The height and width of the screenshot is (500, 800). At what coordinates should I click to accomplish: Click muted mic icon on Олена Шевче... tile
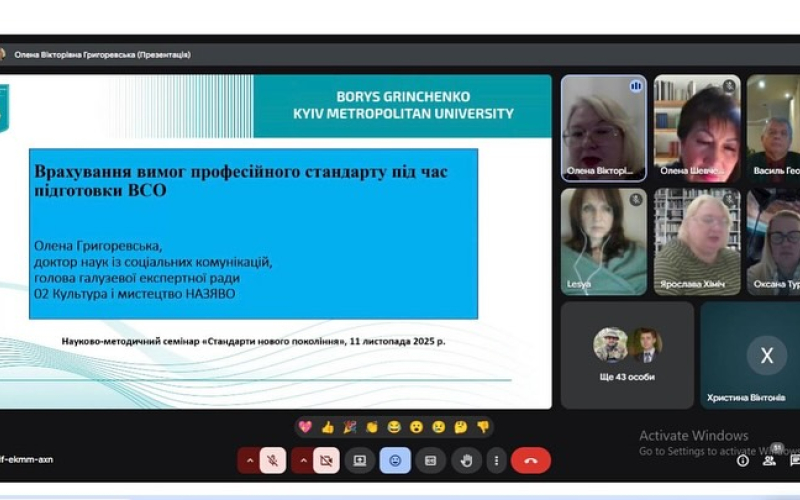[x=729, y=86]
